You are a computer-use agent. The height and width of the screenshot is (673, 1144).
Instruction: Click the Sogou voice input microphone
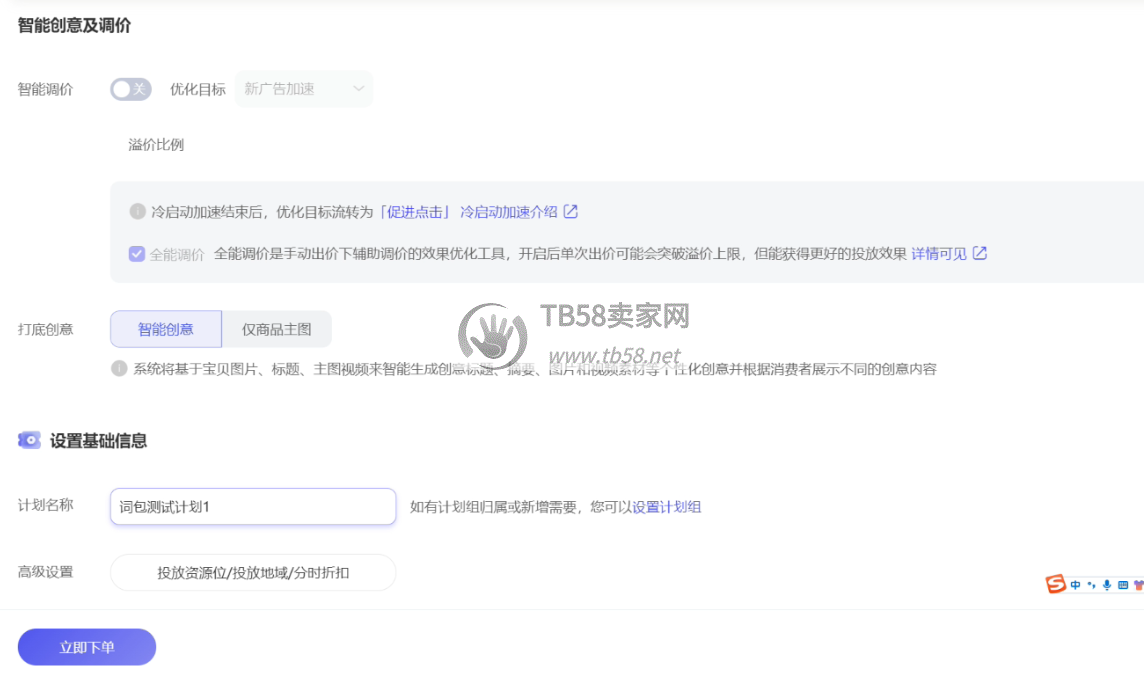coord(1107,585)
